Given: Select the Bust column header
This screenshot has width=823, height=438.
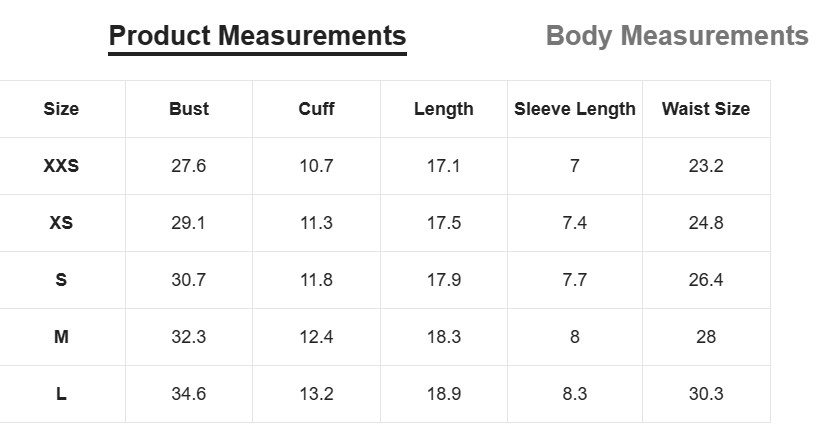Looking at the screenshot, I should (x=189, y=109).
